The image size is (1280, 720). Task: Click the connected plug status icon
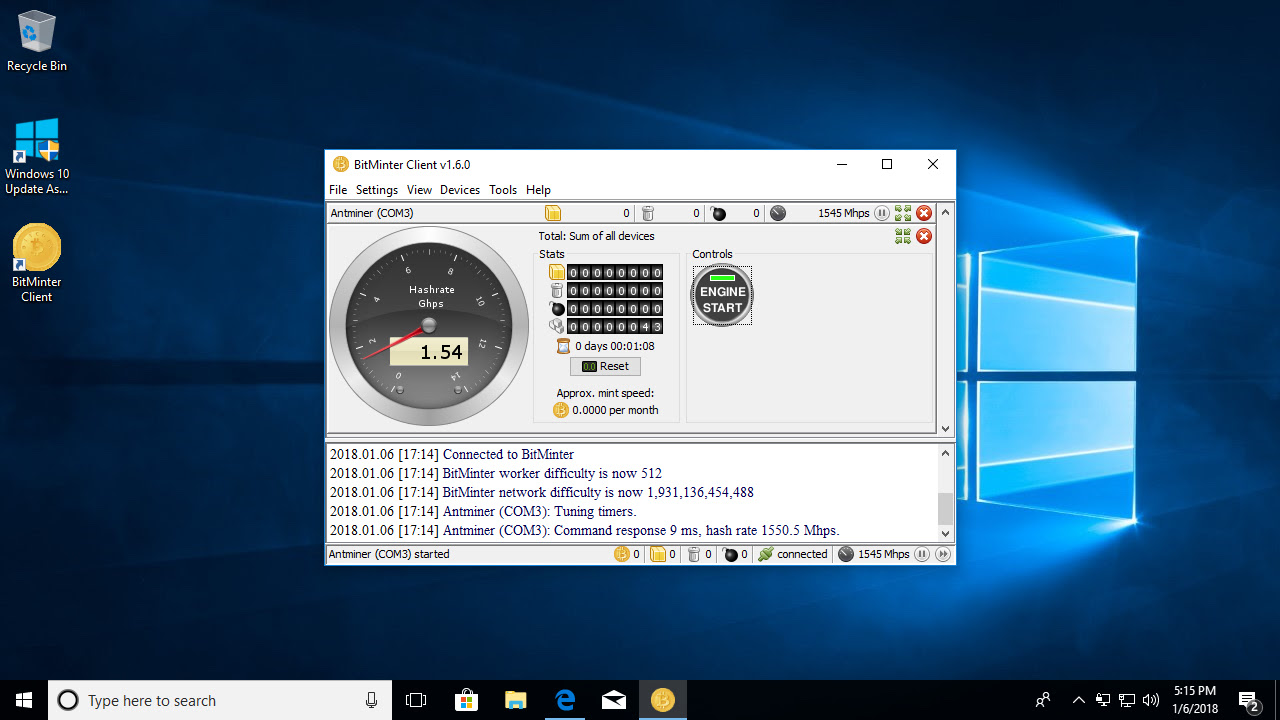[x=766, y=554]
